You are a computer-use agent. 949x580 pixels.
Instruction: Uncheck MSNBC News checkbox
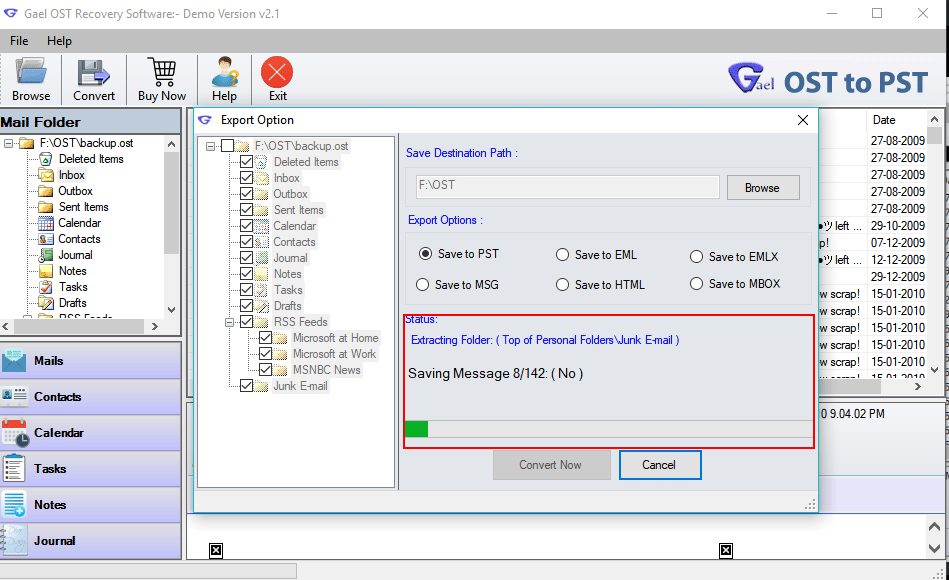pyautogui.click(x=265, y=369)
